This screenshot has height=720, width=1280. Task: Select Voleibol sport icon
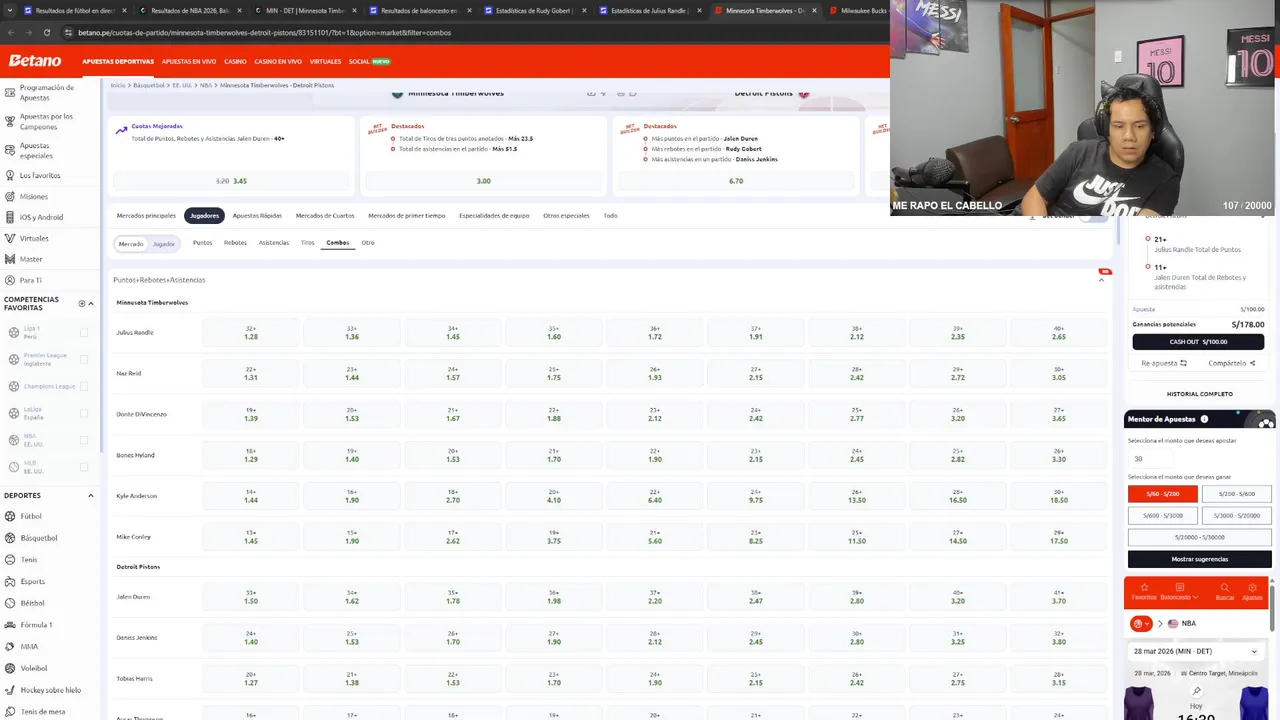tap(9, 668)
